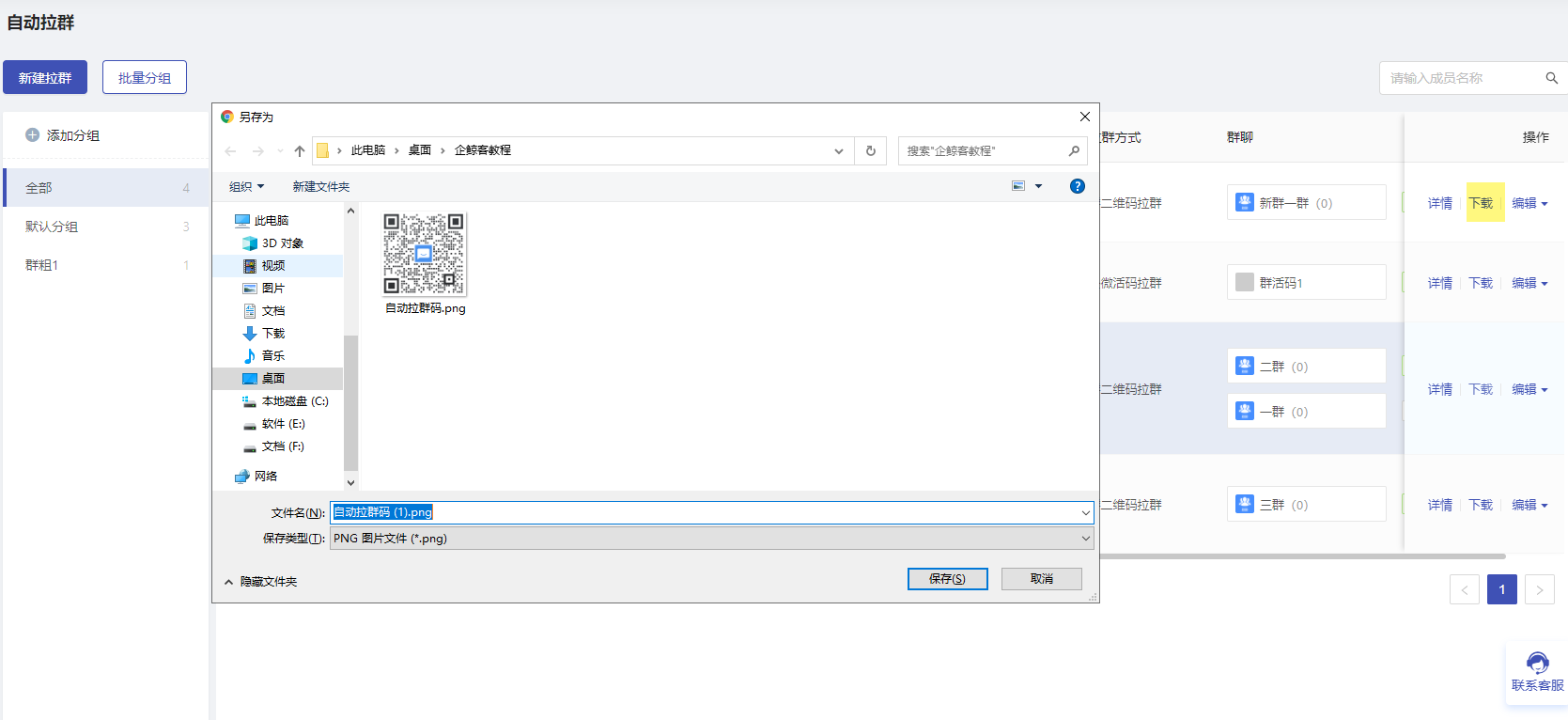1568x720 pixels.
Task: Open the 编辑 dropdown for 三群 row
Action: (1529, 505)
